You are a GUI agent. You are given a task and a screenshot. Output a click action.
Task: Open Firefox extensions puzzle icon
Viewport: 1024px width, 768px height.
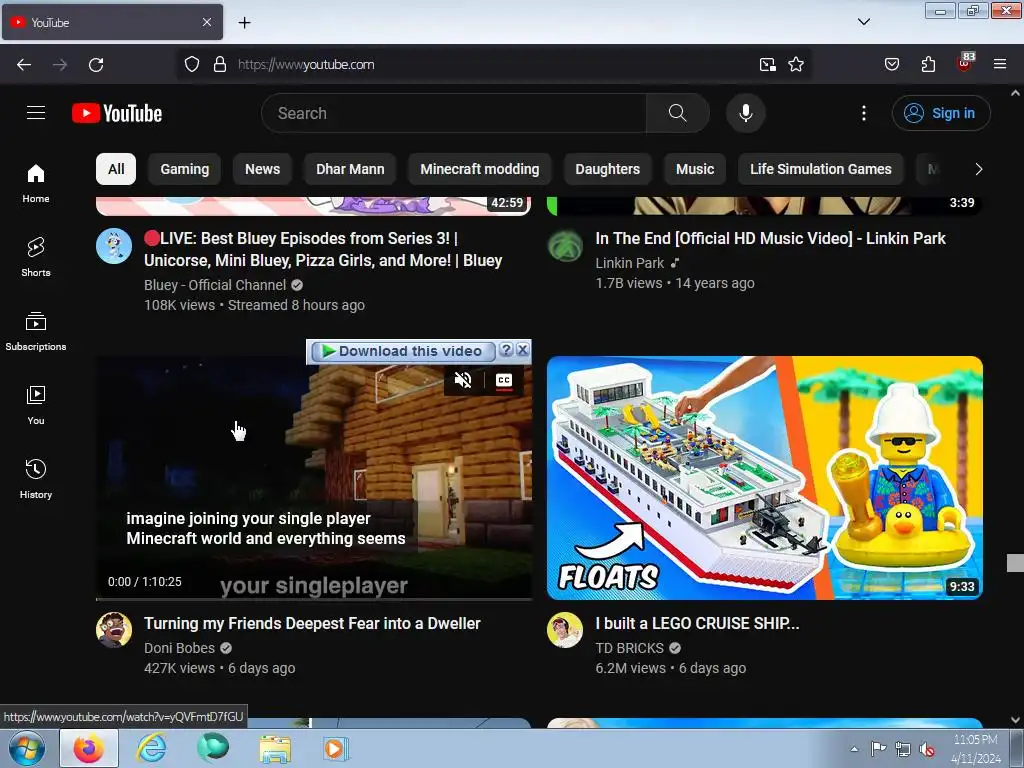928,64
